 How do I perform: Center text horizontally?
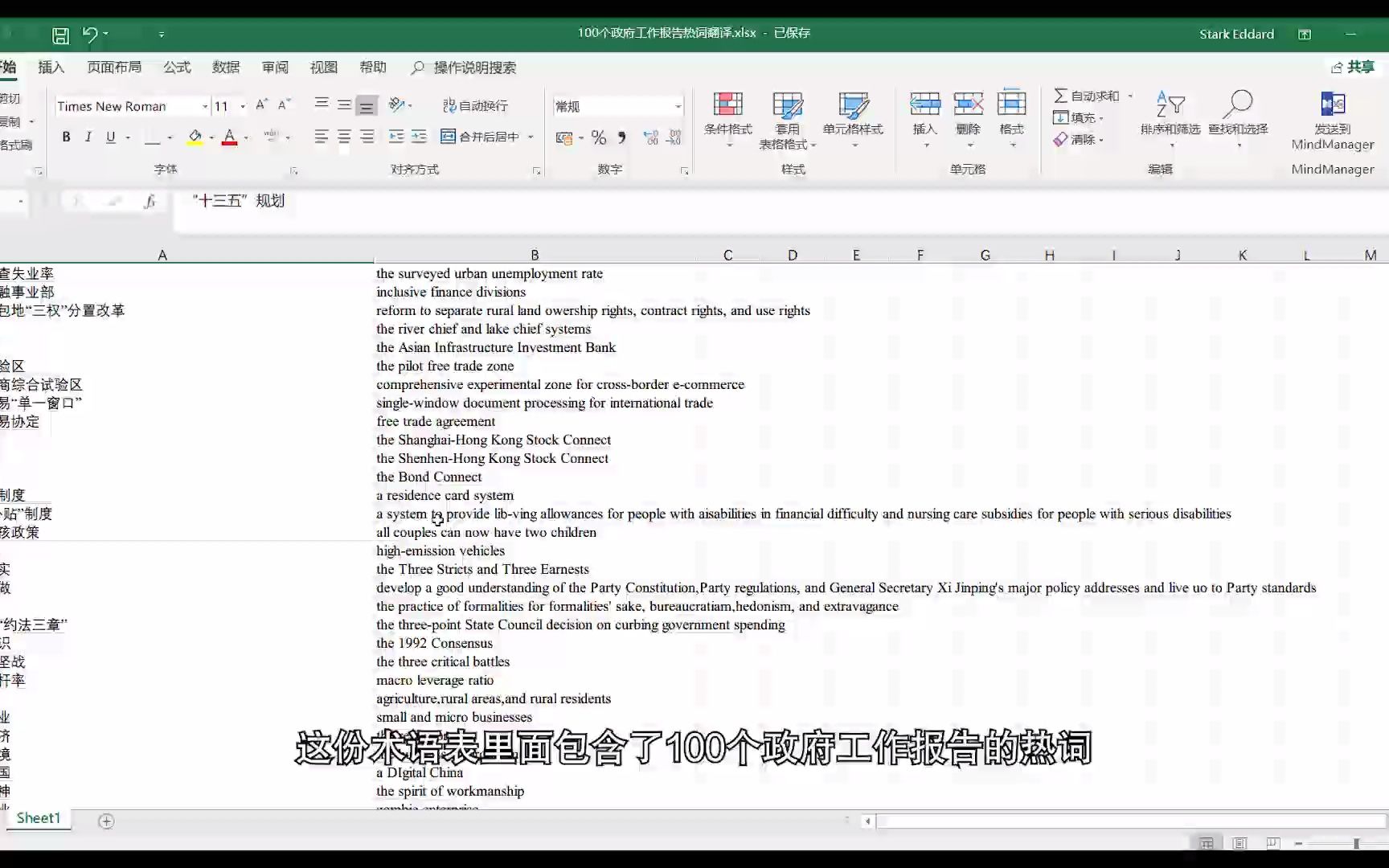(x=344, y=137)
